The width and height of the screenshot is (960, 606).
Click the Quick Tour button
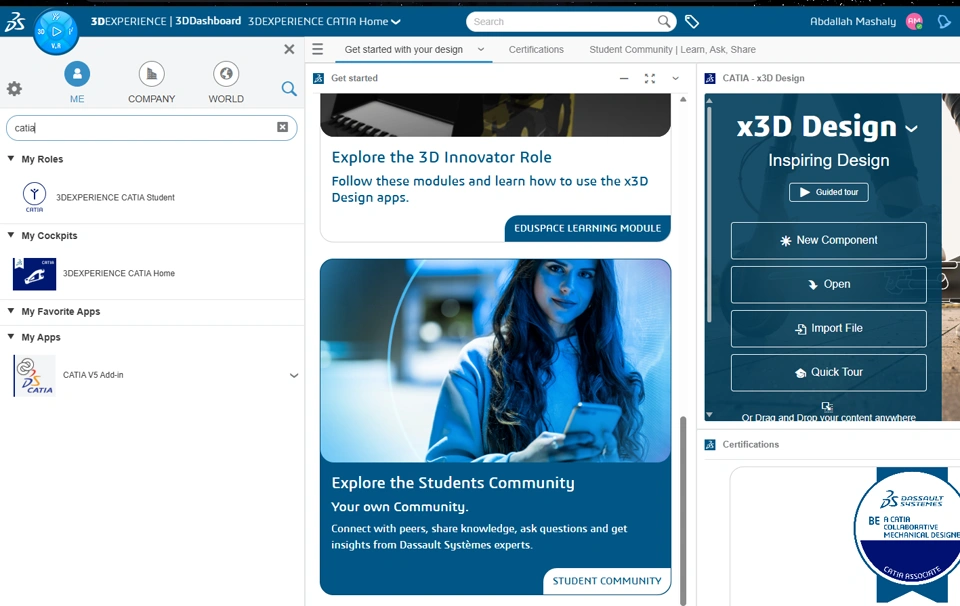[828, 373]
